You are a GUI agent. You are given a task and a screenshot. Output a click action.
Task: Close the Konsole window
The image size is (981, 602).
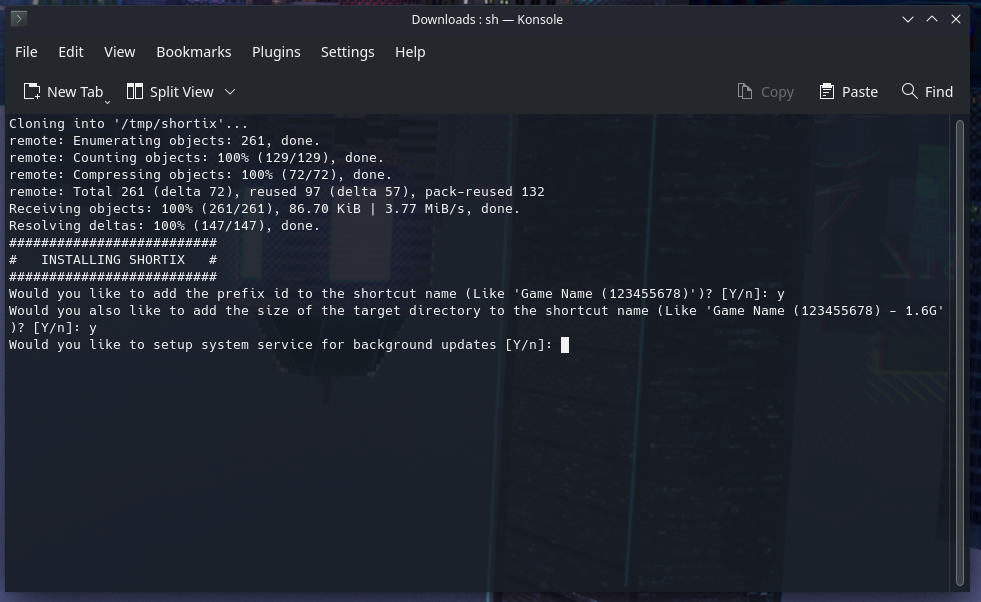pos(956,19)
